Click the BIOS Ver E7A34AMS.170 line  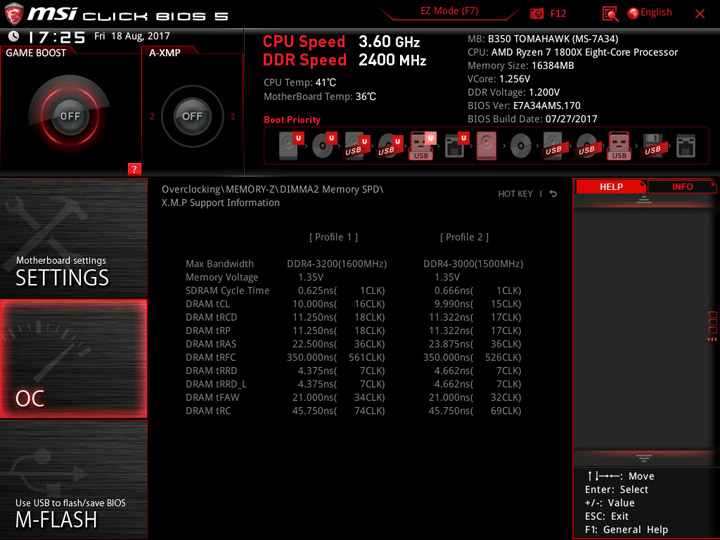(524, 106)
